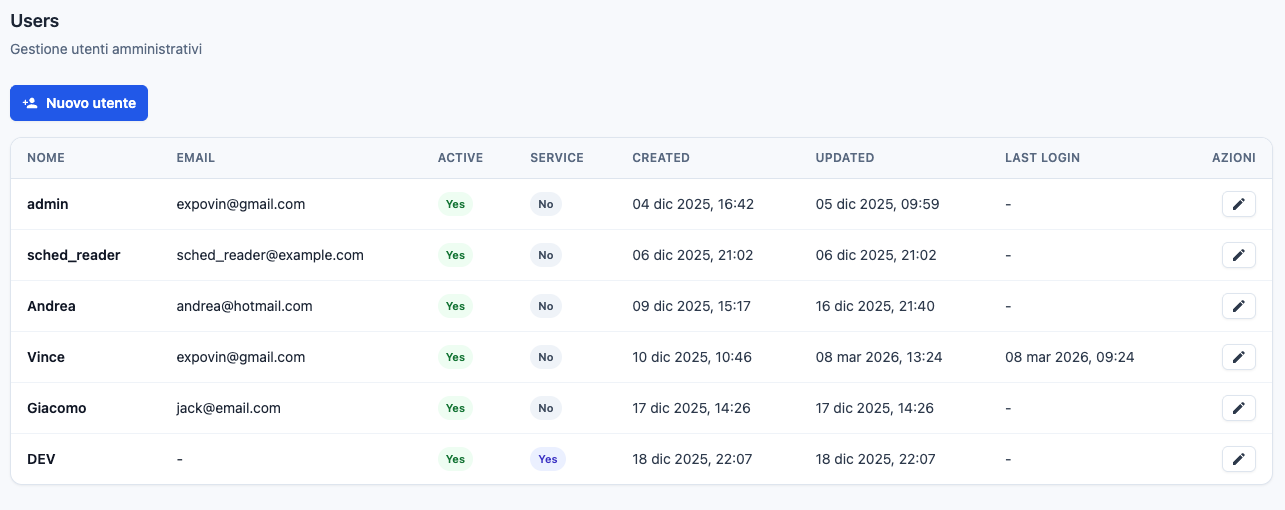Click the pencil icon in Vince's row
Viewport: 1285px width, 510px height.
[1238, 357]
